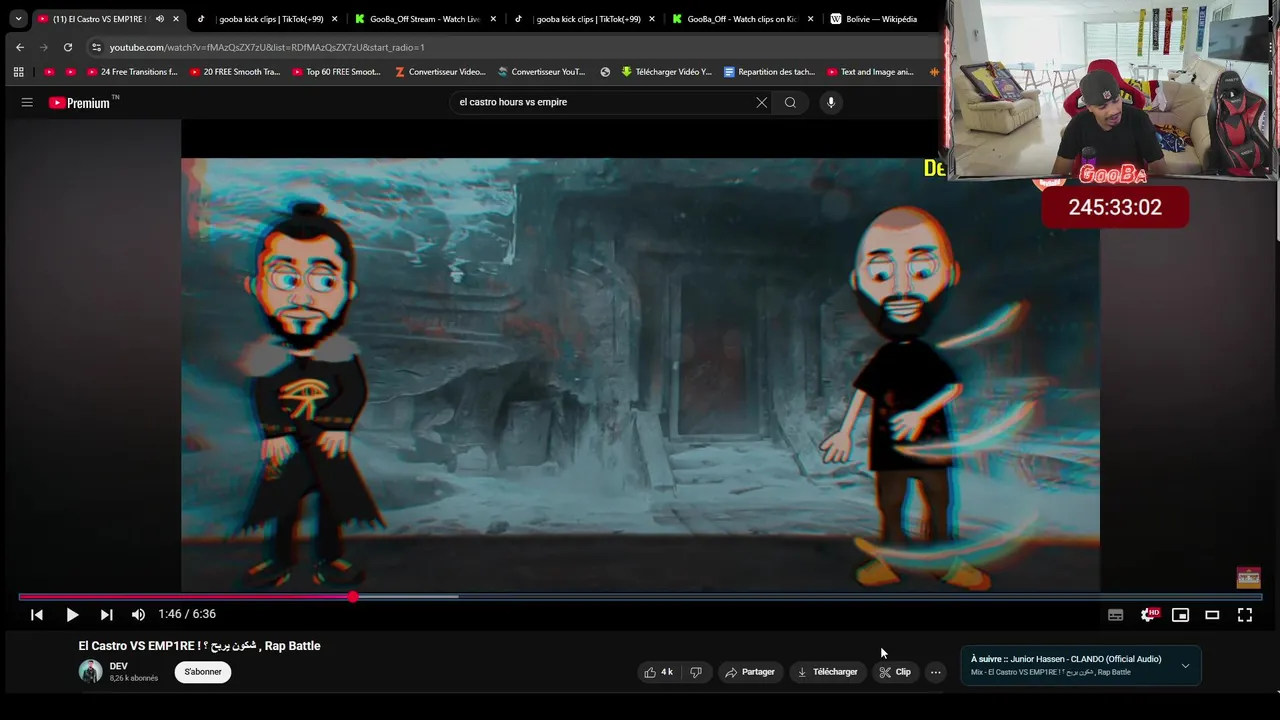Open the Top 60 FREE Smoot... bookmark

pos(336,72)
